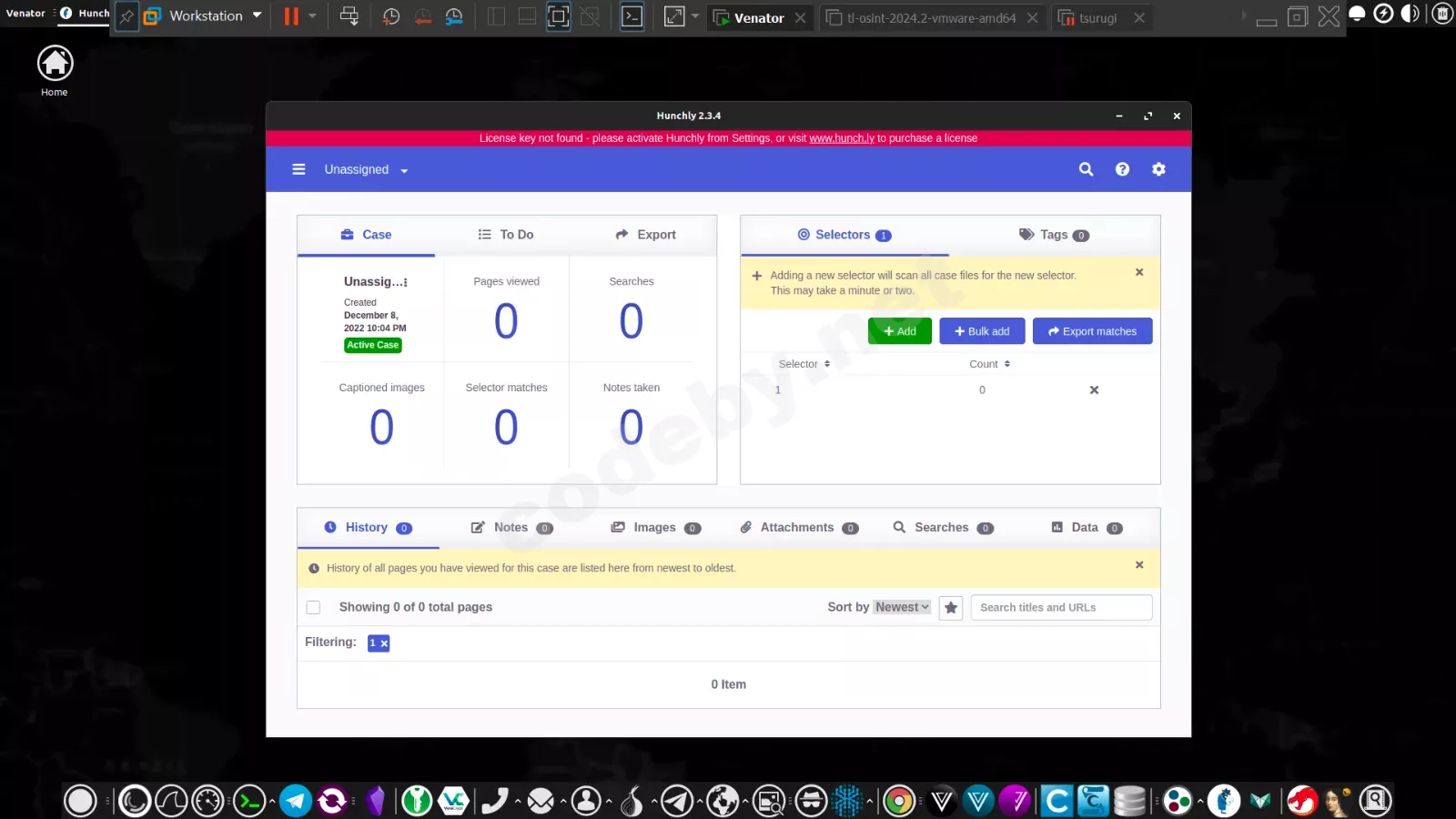The height and width of the screenshot is (819, 1456).
Task: Click the green Add selector button
Action: coord(899,330)
